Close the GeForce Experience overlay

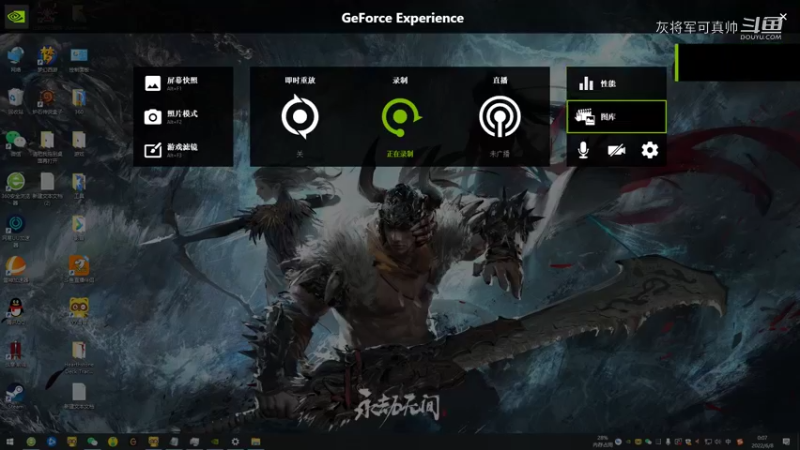click(x=783, y=17)
